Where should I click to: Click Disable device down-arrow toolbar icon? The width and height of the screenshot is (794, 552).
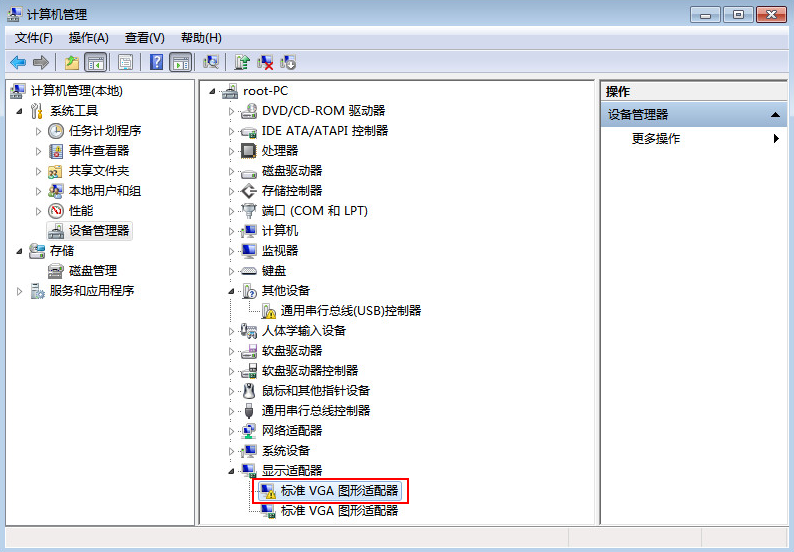point(288,62)
